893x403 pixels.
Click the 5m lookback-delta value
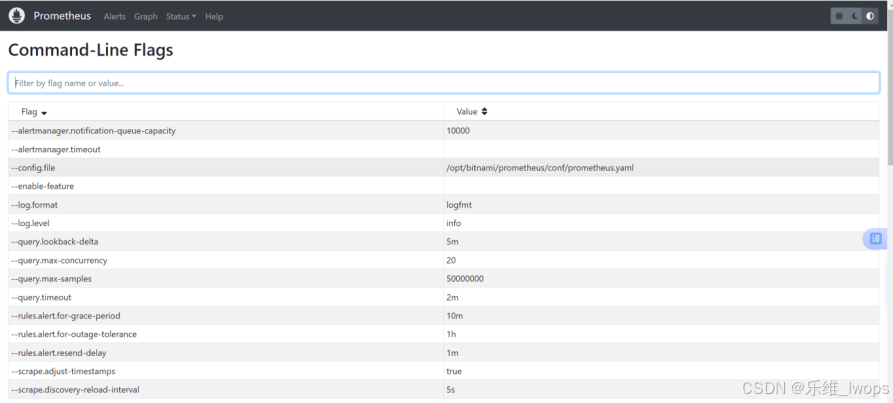coord(452,242)
